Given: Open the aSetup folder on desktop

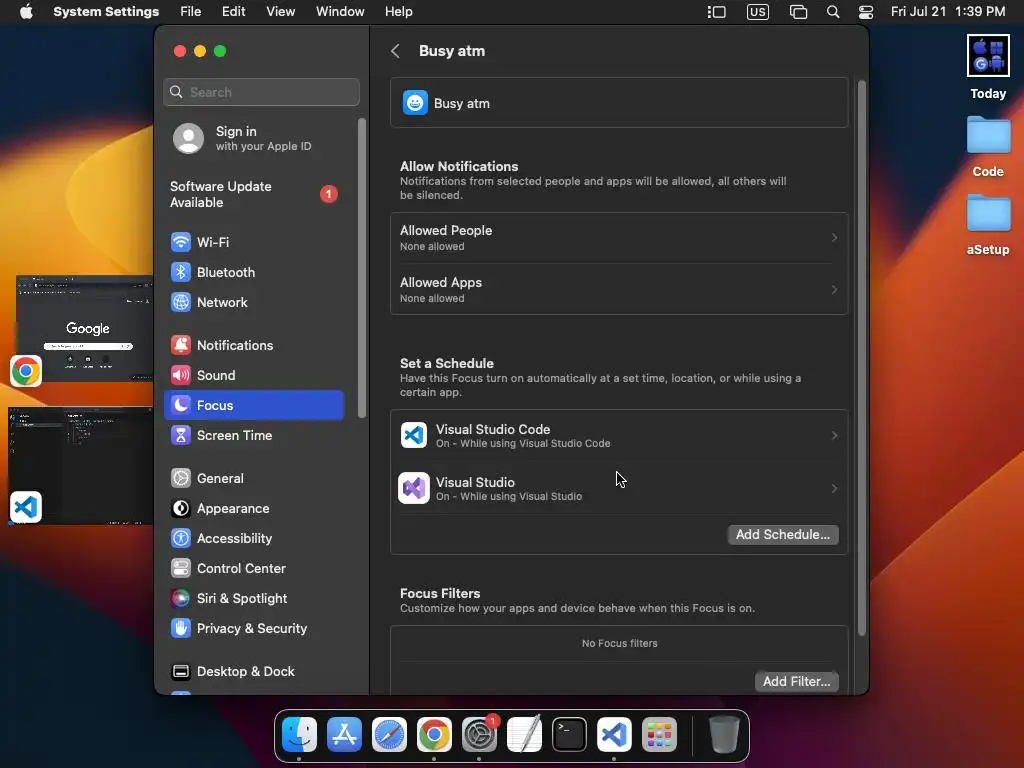Looking at the screenshot, I should coord(987,225).
